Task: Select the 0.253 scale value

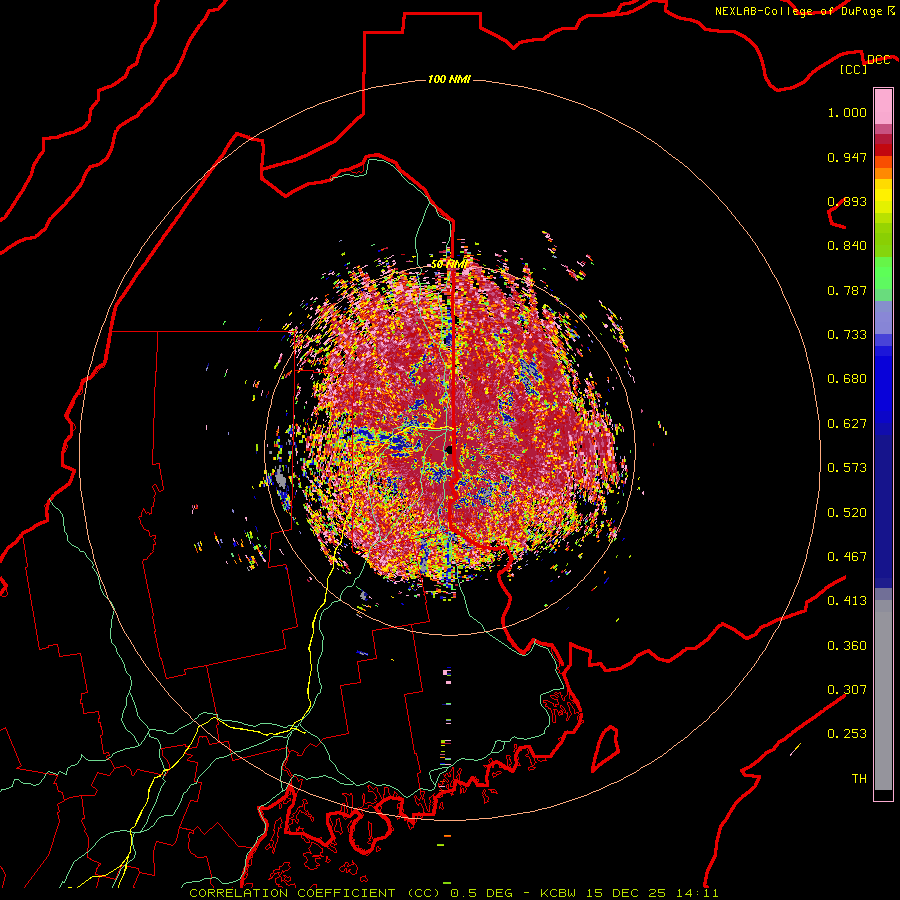Action: pyautogui.click(x=847, y=734)
